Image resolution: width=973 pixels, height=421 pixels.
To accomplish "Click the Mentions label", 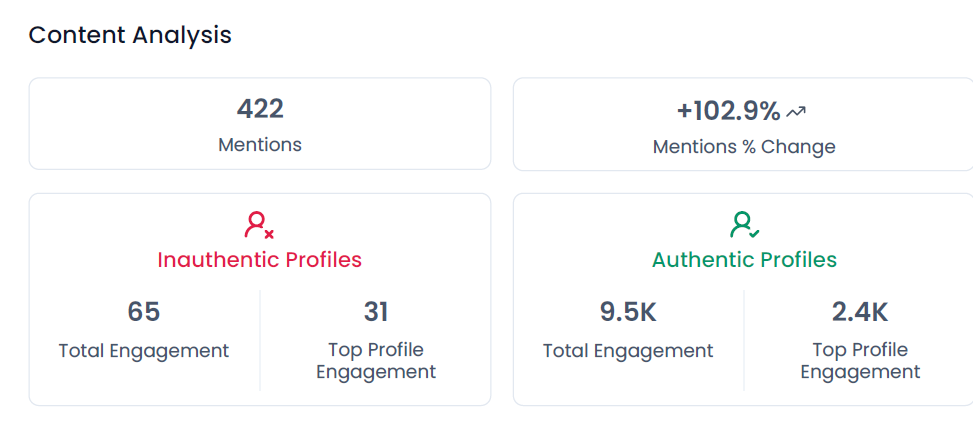I will [x=260, y=145].
